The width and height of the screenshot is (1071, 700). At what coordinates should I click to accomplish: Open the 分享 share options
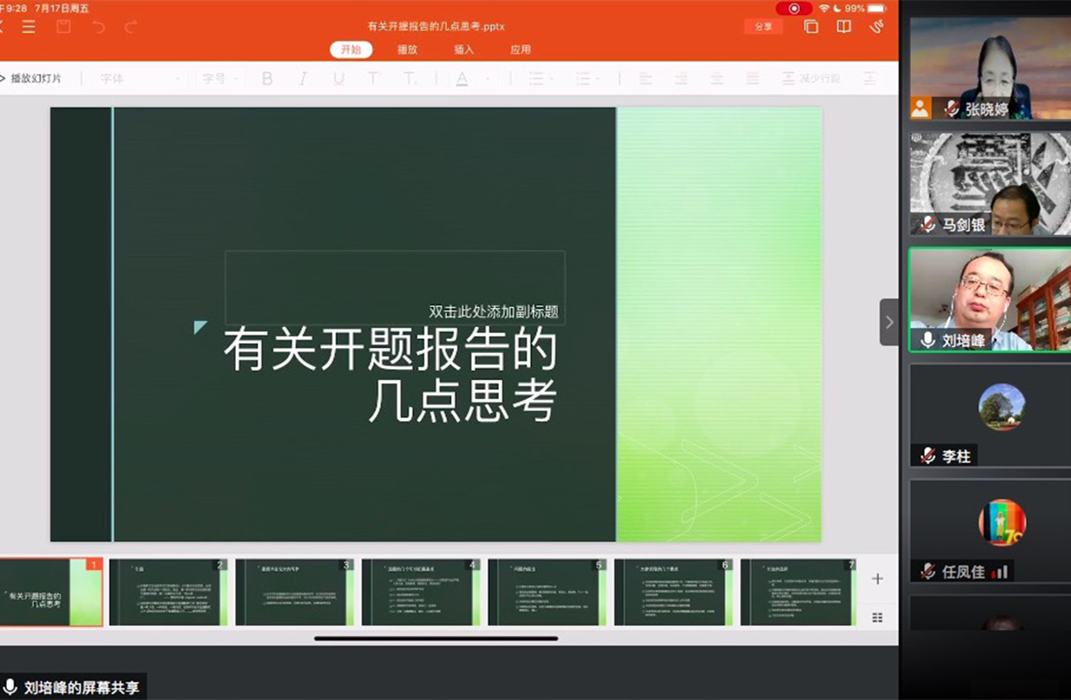pyautogui.click(x=763, y=27)
